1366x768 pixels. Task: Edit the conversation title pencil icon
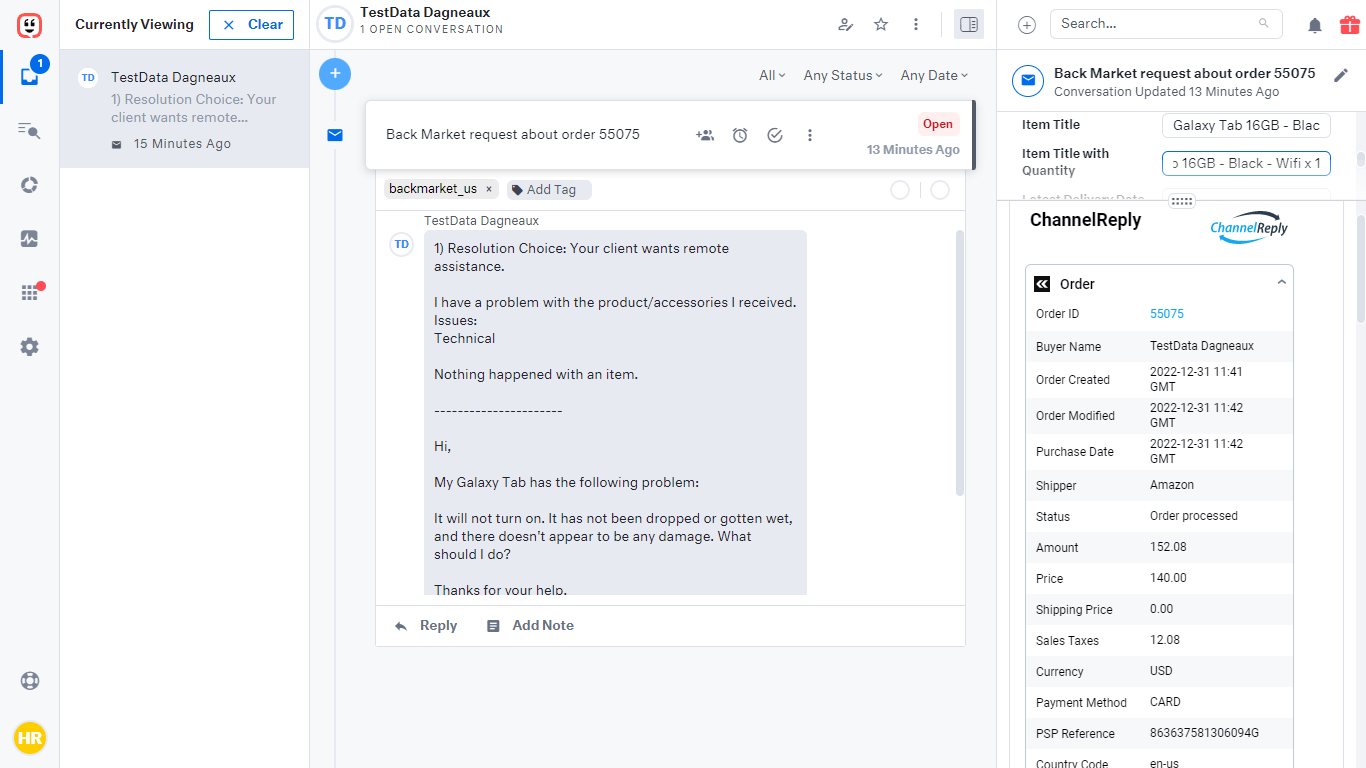pos(1341,76)
